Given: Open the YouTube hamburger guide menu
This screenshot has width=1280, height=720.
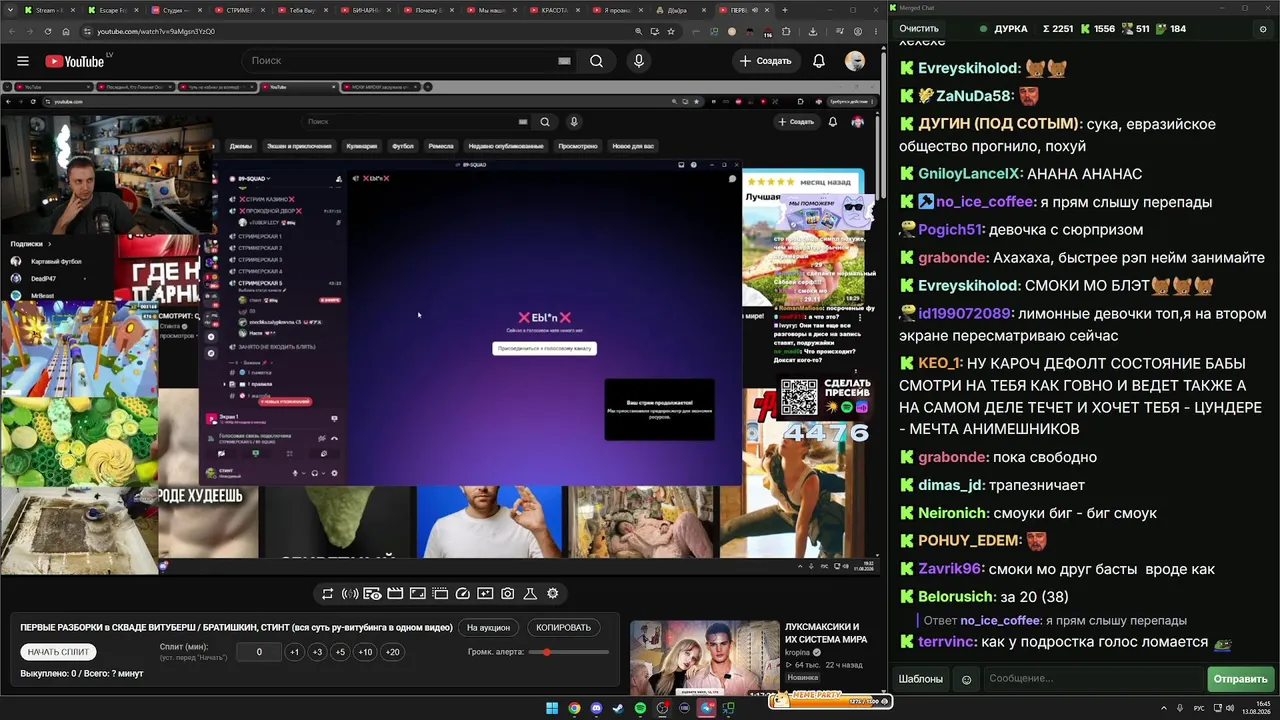Looking at the screenshot, I should (x=22, y=61).
